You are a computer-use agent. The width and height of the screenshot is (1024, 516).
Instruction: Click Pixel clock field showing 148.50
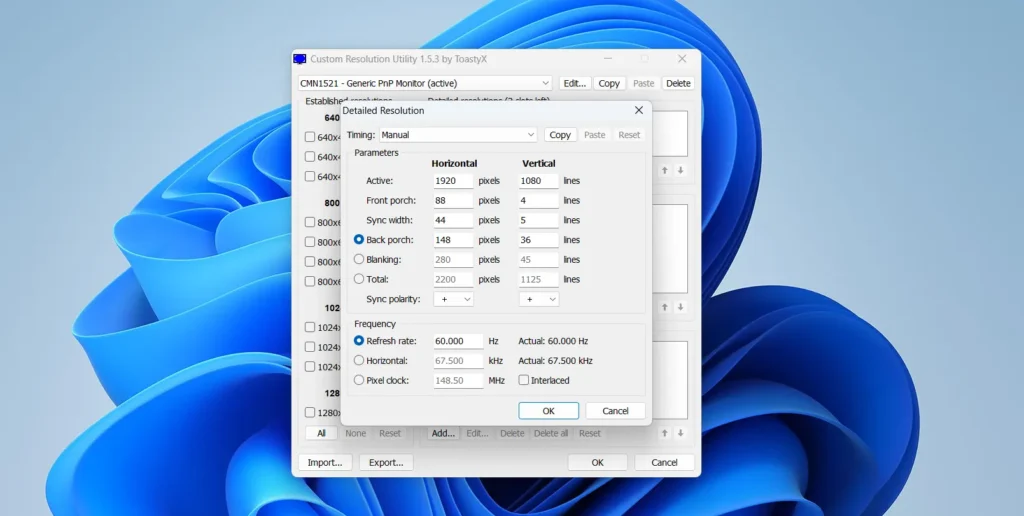click(x=458, y=380)
